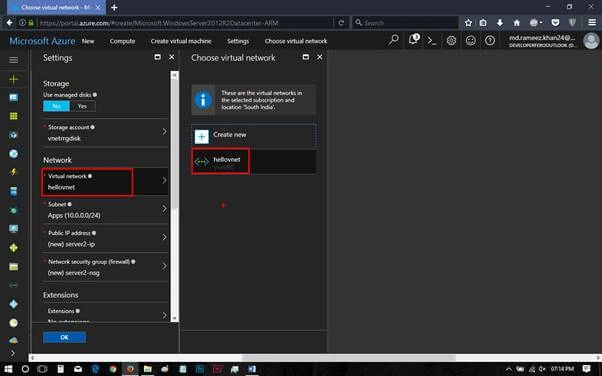Click the Firefox Search field

[405, 23]
